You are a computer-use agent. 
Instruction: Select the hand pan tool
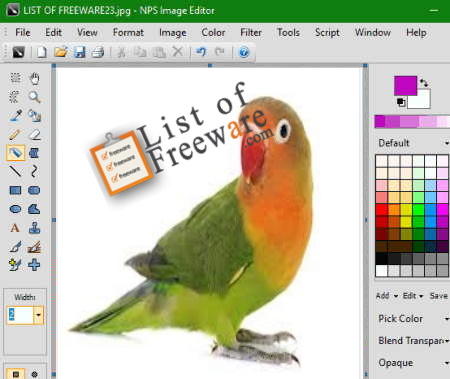(34, 78)
